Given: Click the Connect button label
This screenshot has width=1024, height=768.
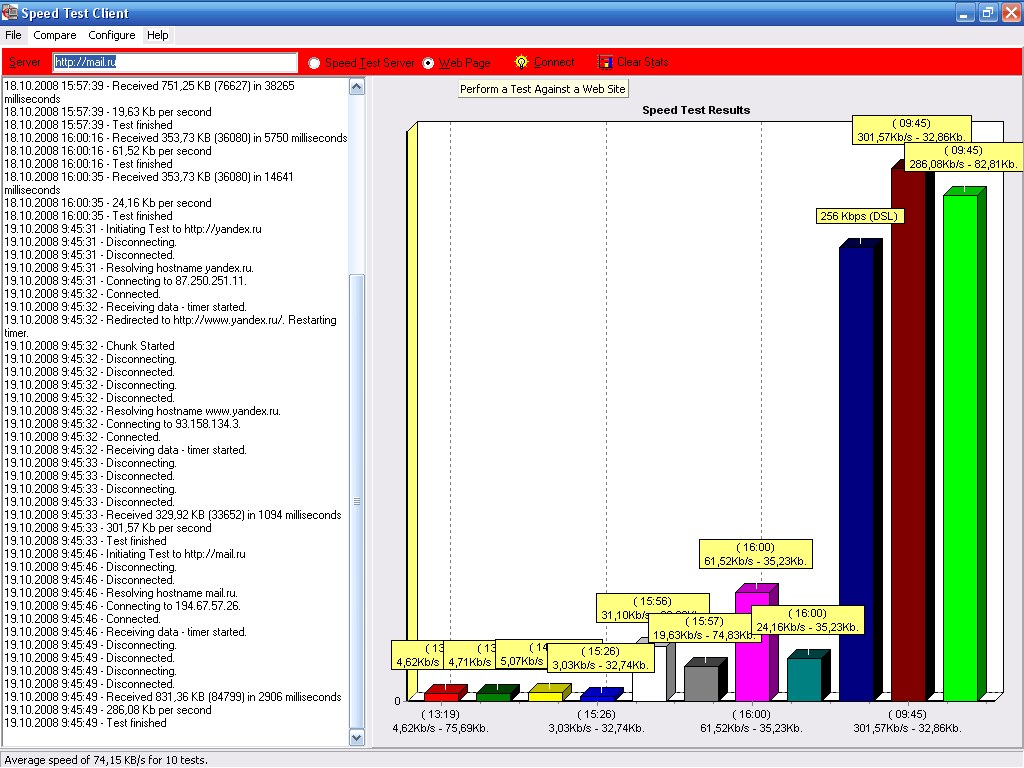Looking at the screenshot, I should (553, 62).
